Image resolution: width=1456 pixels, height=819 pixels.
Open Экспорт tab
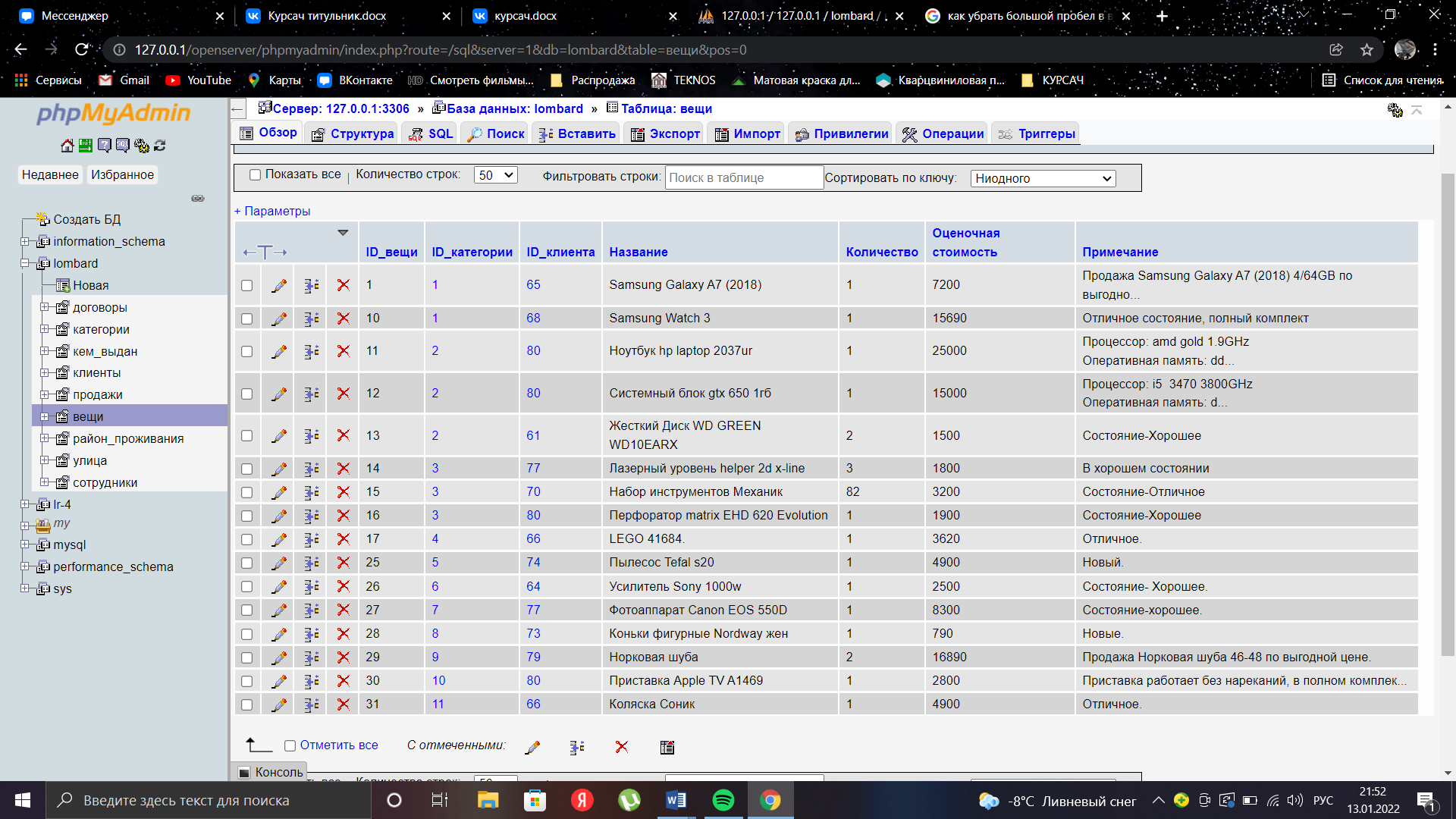tap(666, 133)
